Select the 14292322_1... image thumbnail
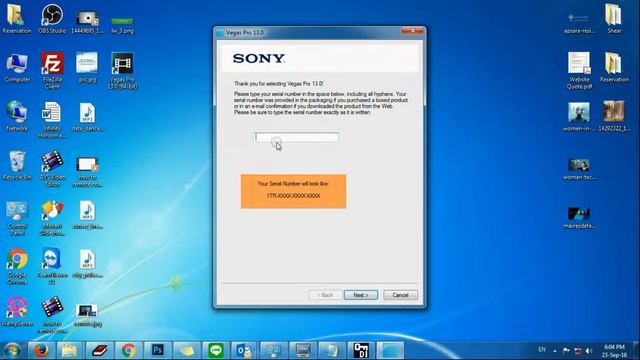 614,116
